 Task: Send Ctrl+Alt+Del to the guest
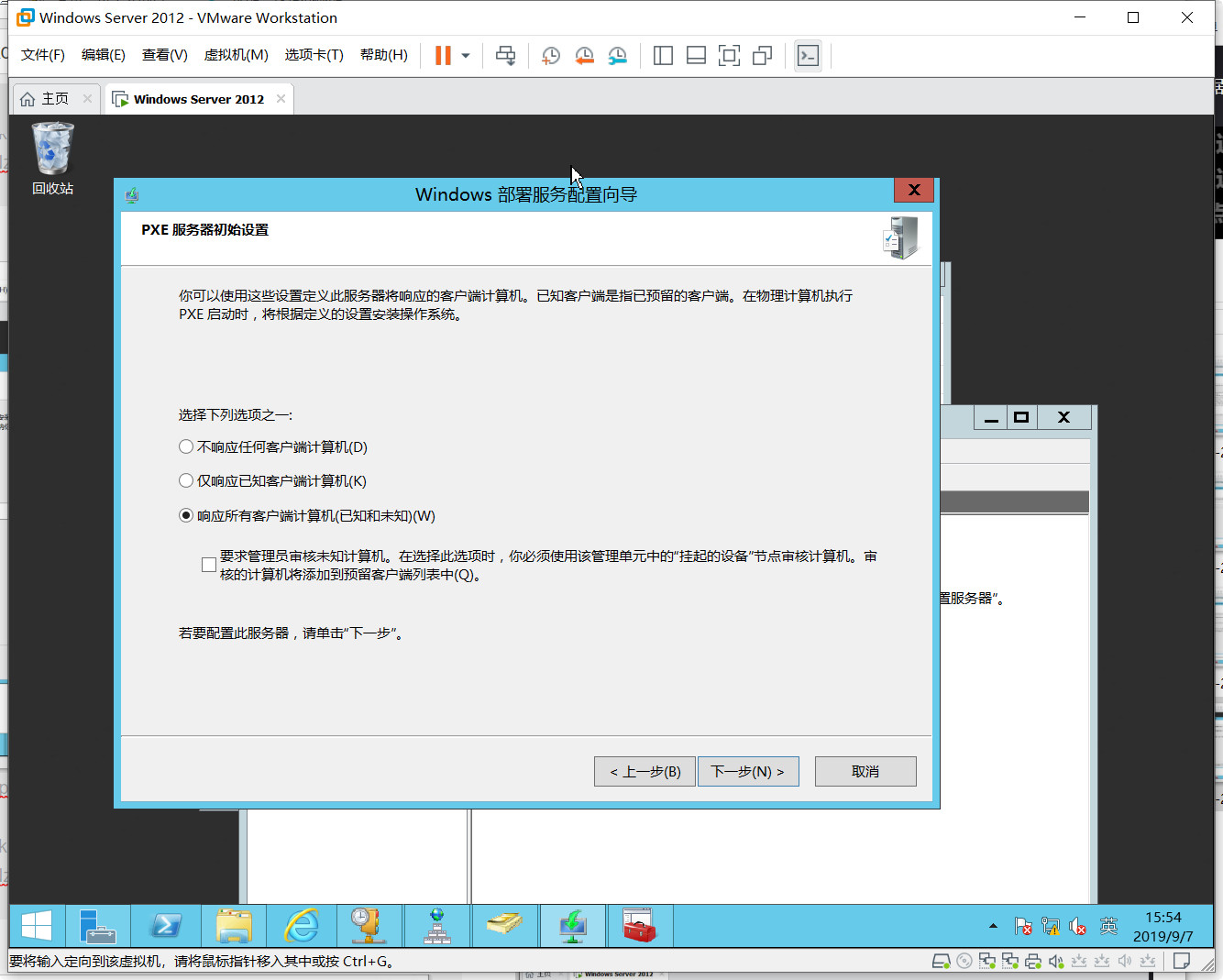point(505,55)
